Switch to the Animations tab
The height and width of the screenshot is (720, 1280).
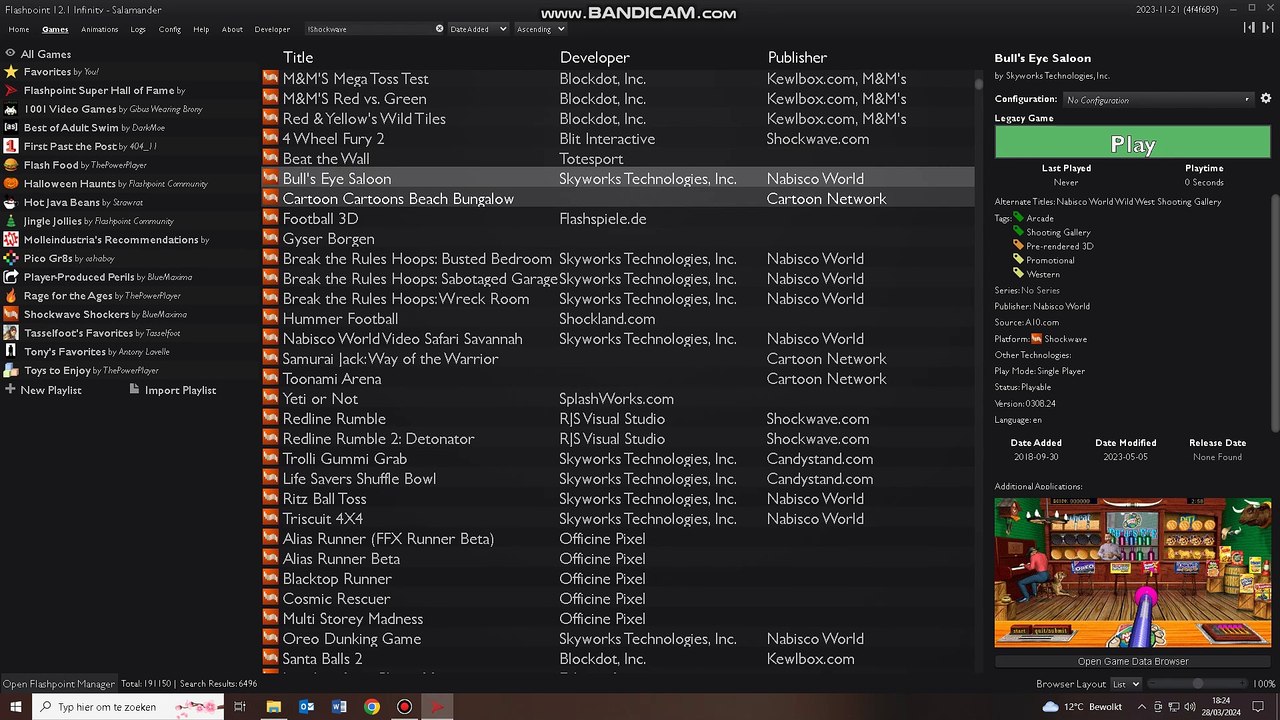[100, 29]
